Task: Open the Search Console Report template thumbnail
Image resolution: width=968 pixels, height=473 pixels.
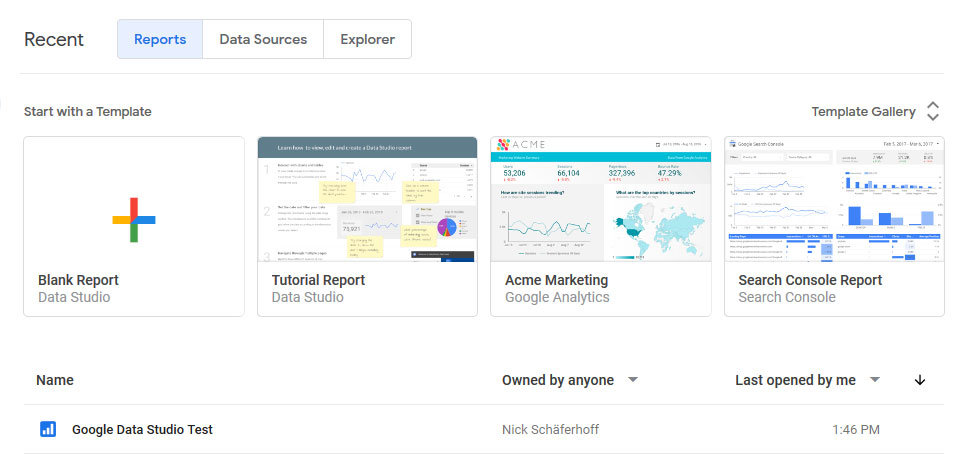Action: point(834,199)
